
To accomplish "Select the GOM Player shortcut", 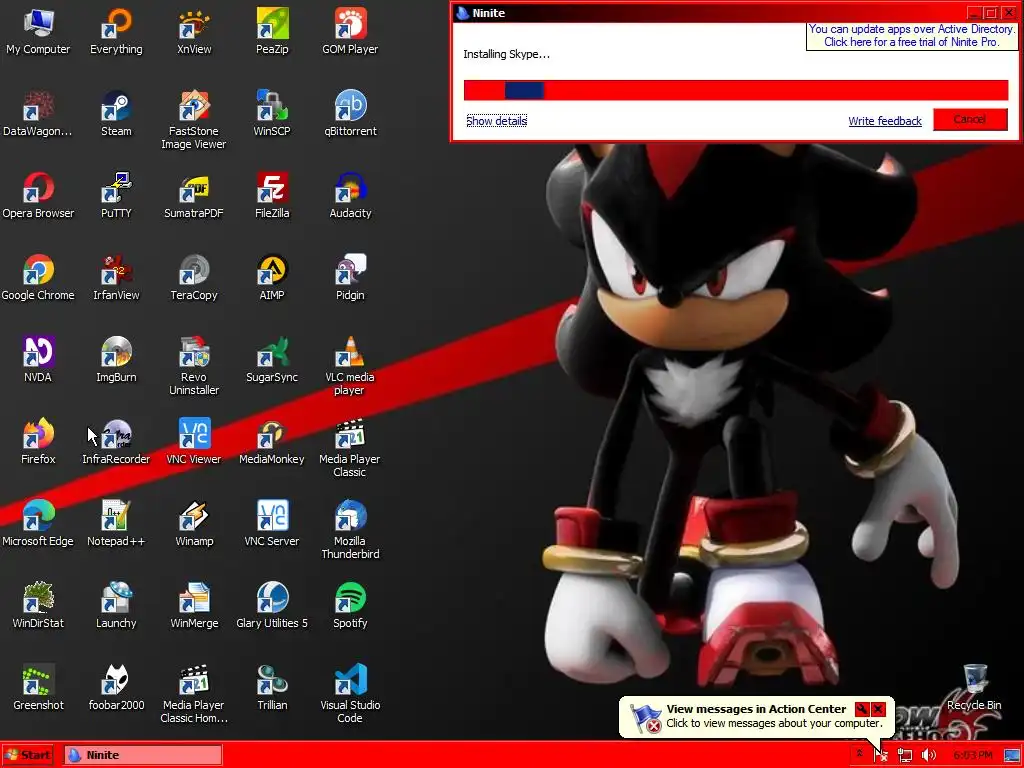I will [350, 31].
